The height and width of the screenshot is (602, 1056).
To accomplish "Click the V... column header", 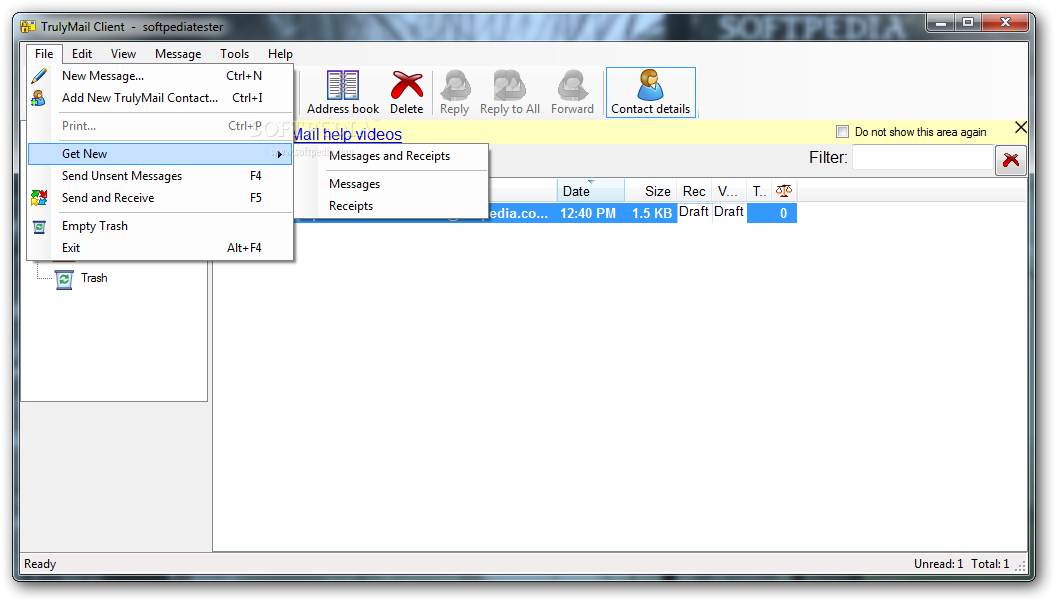I will 729,191.
